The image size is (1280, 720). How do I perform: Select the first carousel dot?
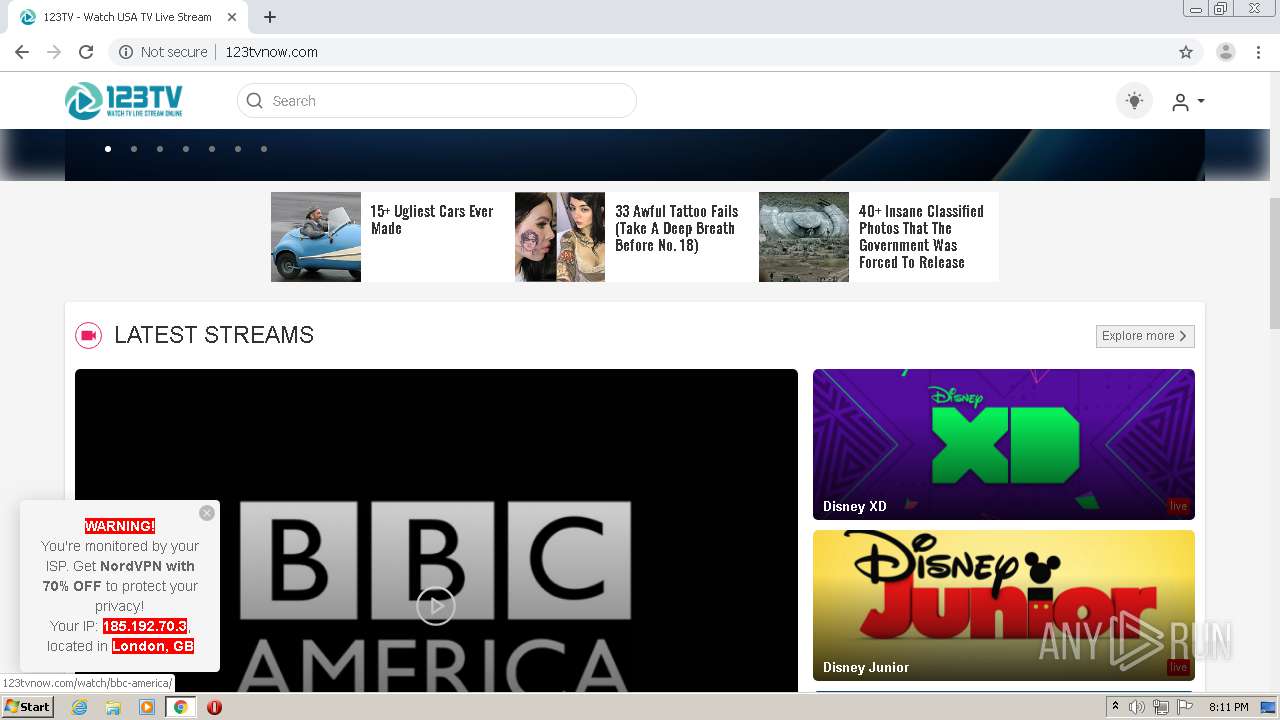pos(108,149)
